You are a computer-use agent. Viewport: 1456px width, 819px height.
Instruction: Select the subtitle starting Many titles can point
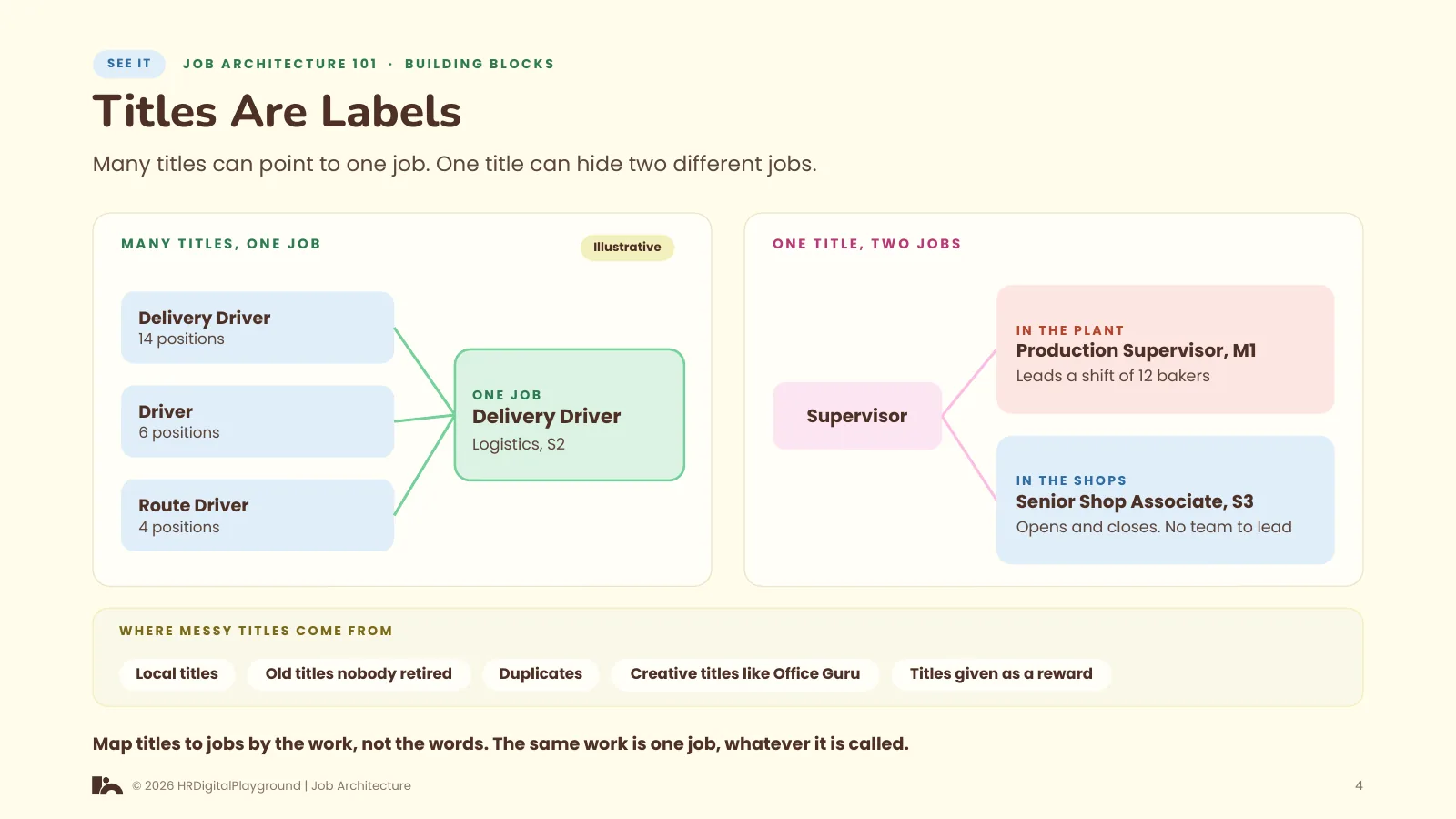455,165
